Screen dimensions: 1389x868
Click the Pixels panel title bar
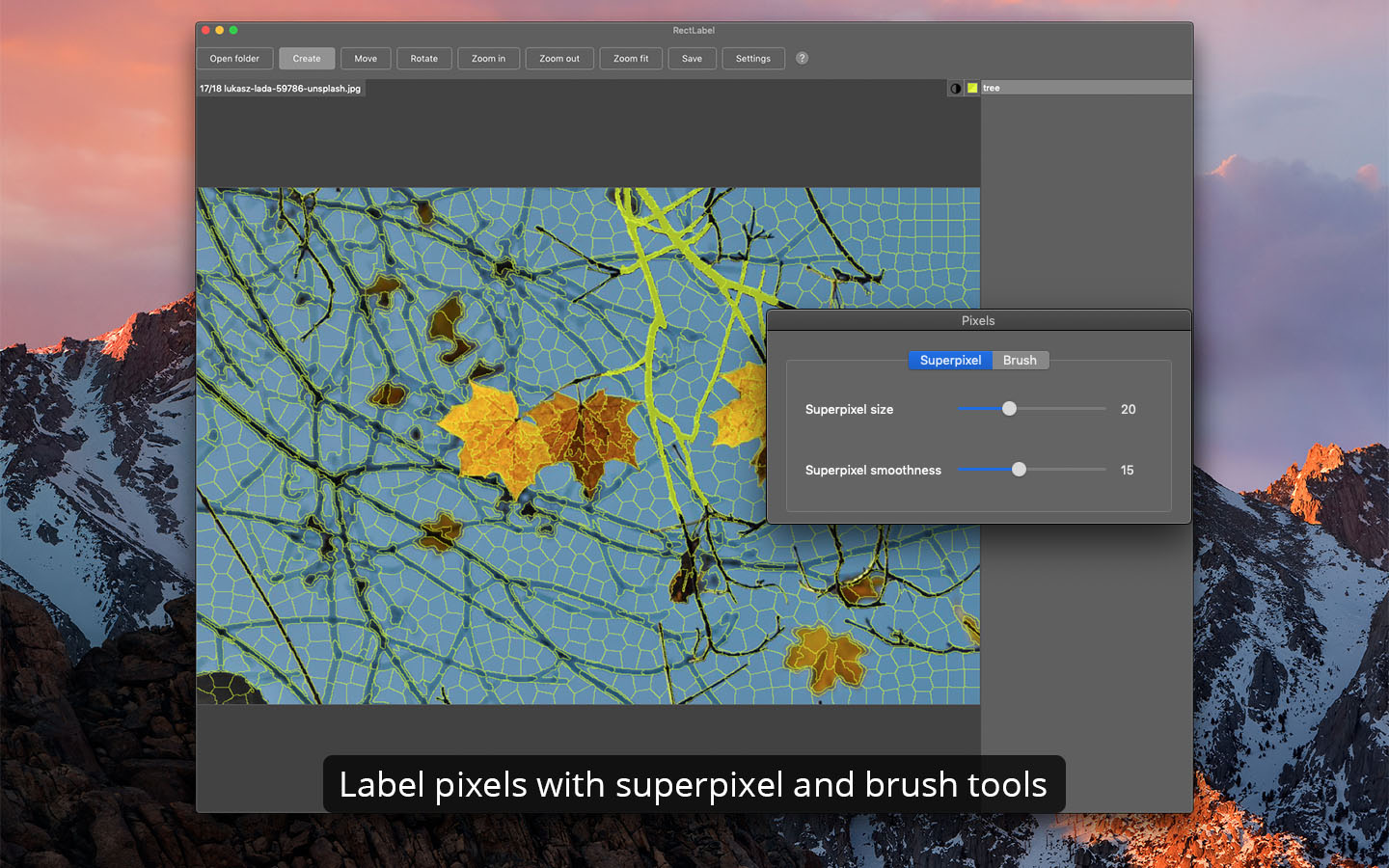pyautogui.click(x=977, y=320)
